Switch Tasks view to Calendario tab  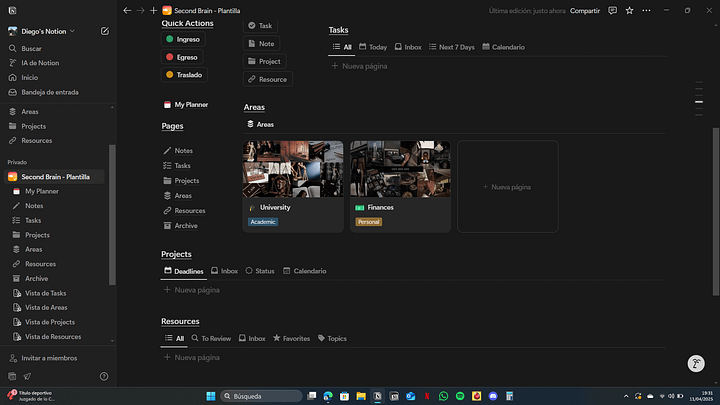pos(503,47)
